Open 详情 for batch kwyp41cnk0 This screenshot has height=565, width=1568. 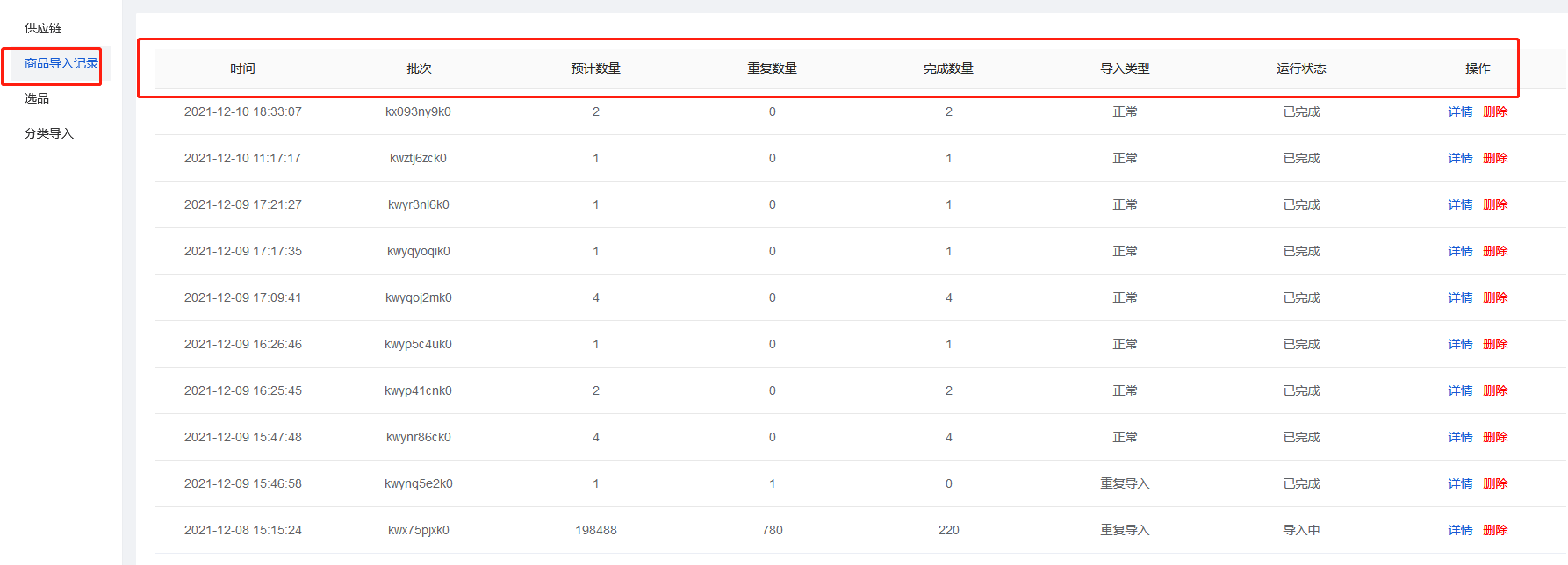click(1460, 390)
